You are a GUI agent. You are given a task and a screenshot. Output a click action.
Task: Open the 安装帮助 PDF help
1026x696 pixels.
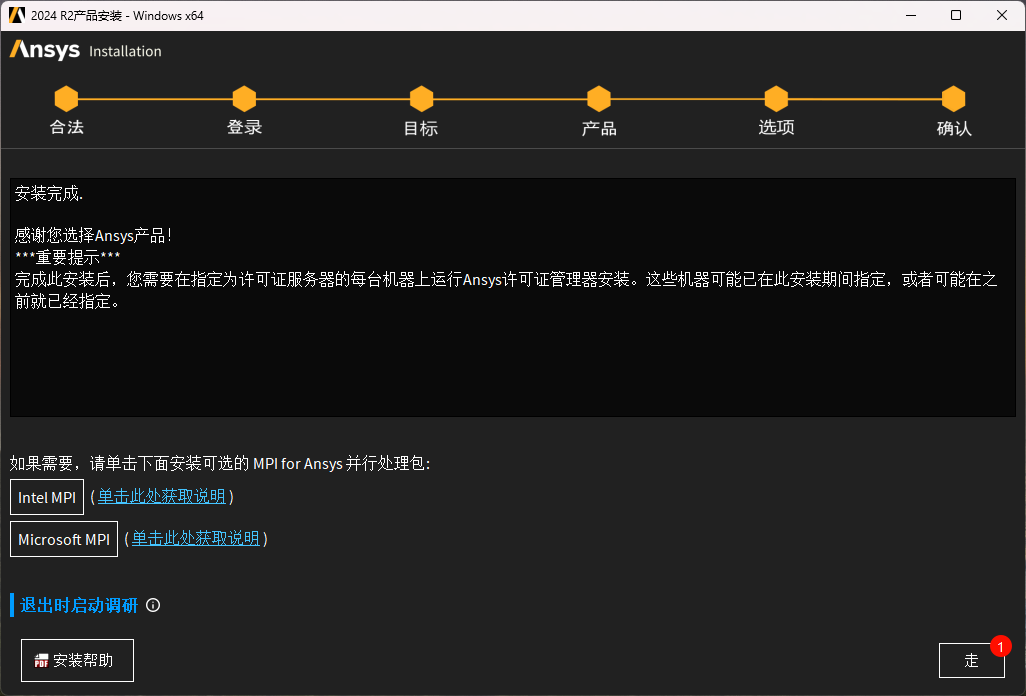77,660
